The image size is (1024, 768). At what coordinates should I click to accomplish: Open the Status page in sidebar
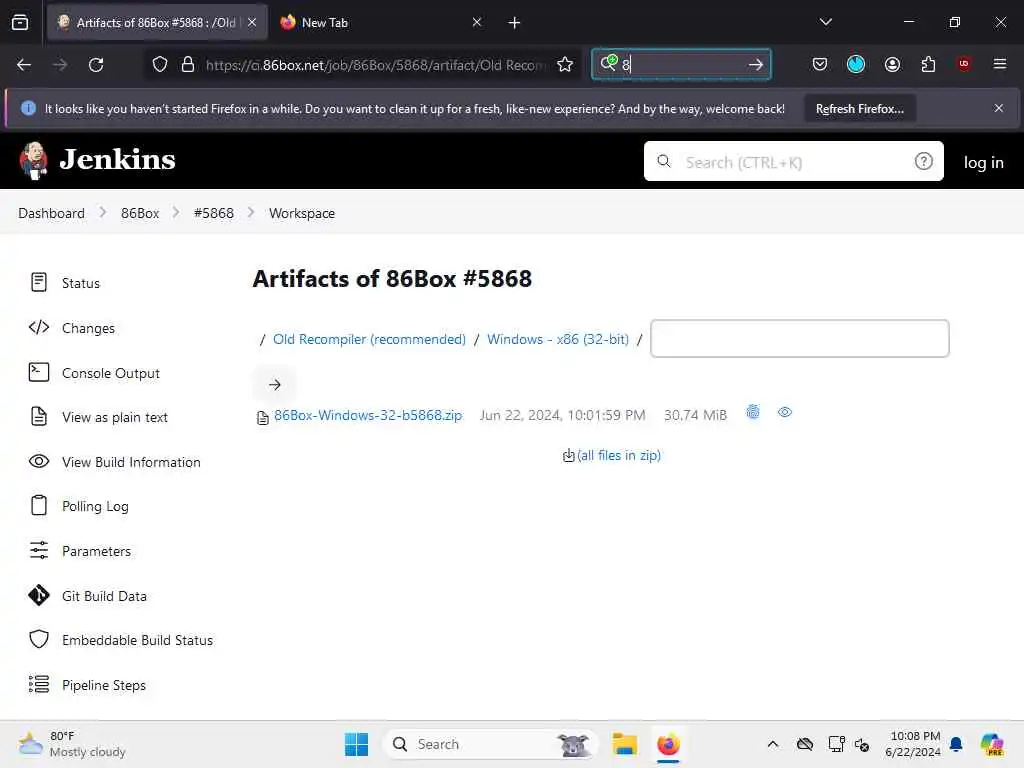pos(65,283)
